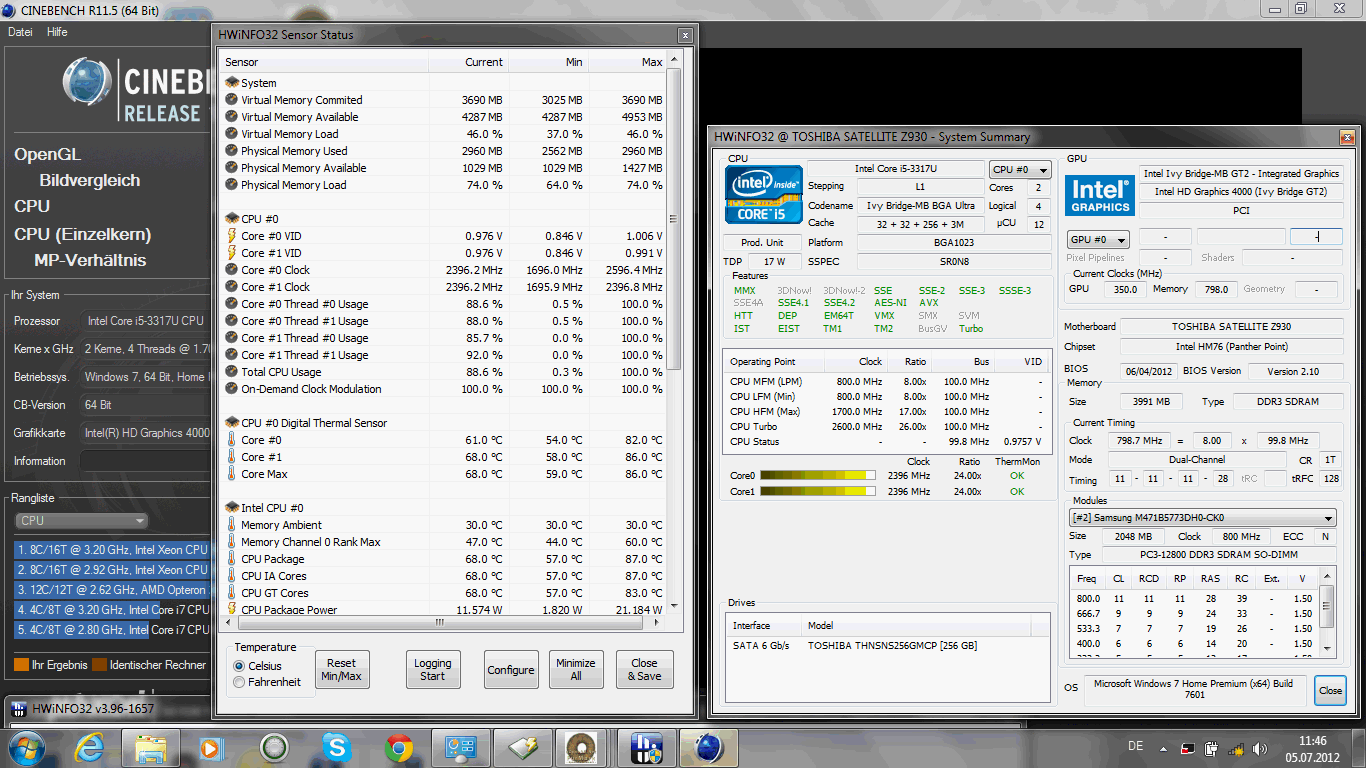Click the System group chip icon
This screenshot has height=768, width=1366.
(232, 83)
